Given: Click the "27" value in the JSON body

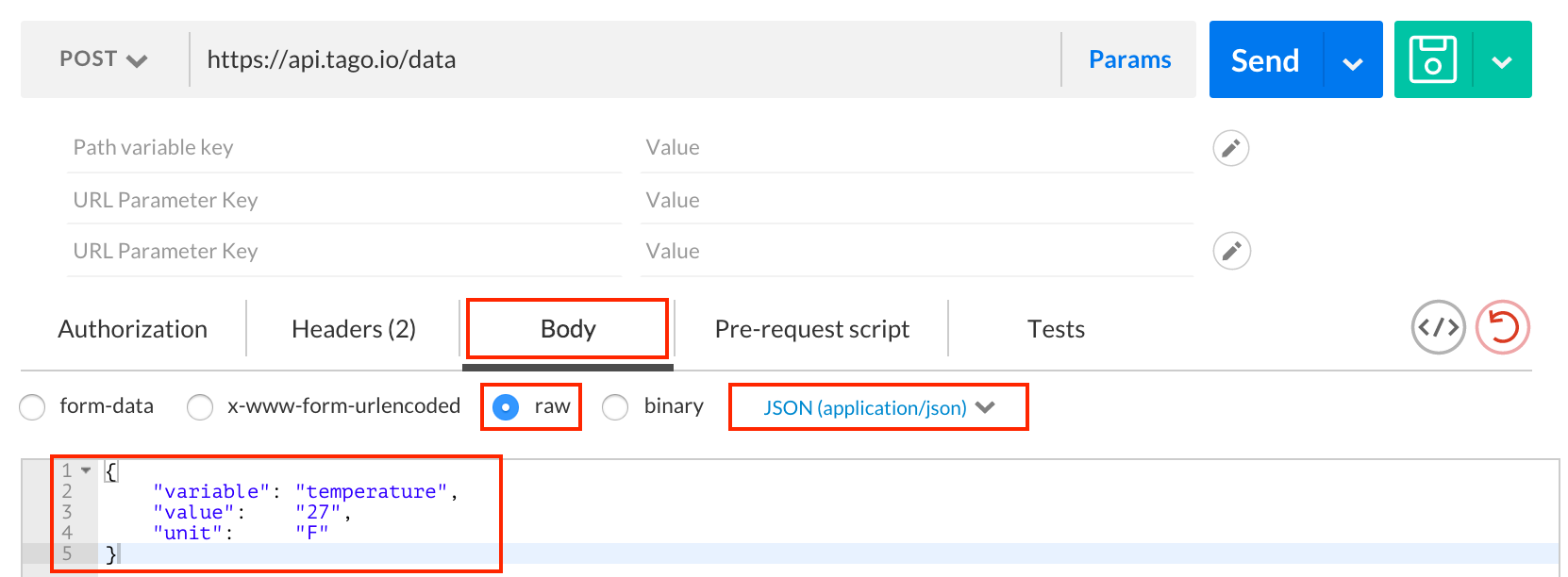Looking at the screenshot, I should click(318, 512).
